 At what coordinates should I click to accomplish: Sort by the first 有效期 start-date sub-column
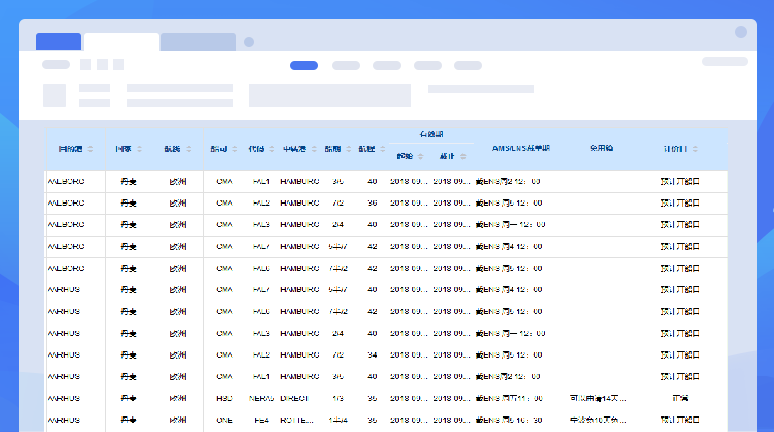coord(420,157)
